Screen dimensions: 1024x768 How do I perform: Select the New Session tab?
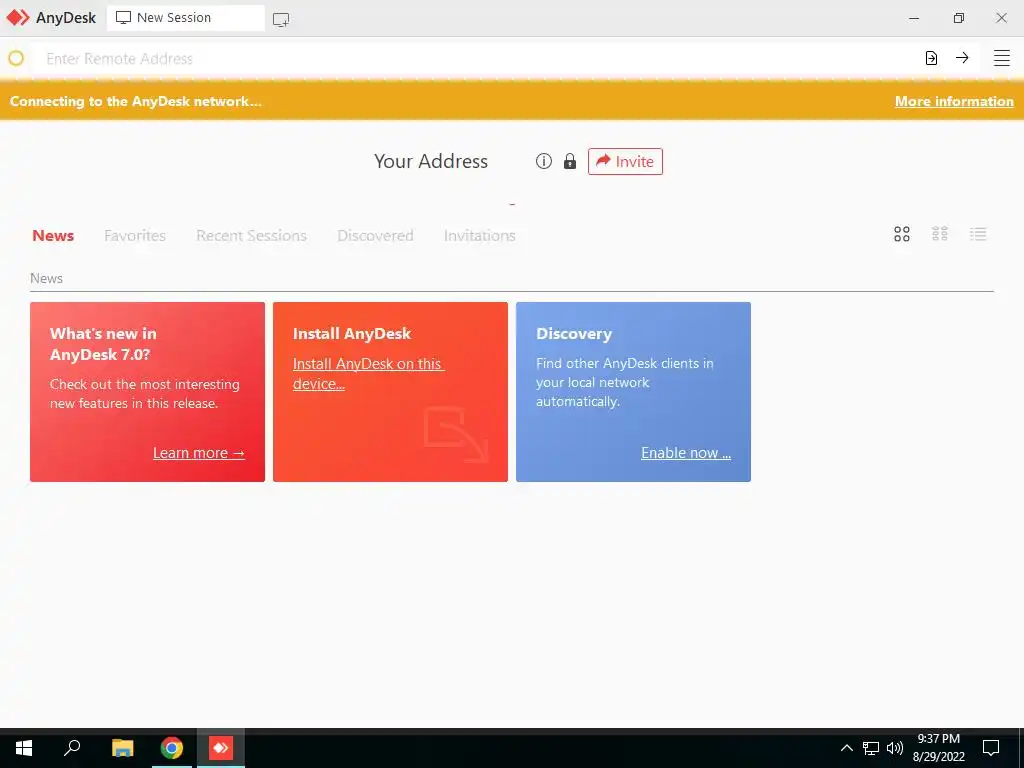click(185, 18)
